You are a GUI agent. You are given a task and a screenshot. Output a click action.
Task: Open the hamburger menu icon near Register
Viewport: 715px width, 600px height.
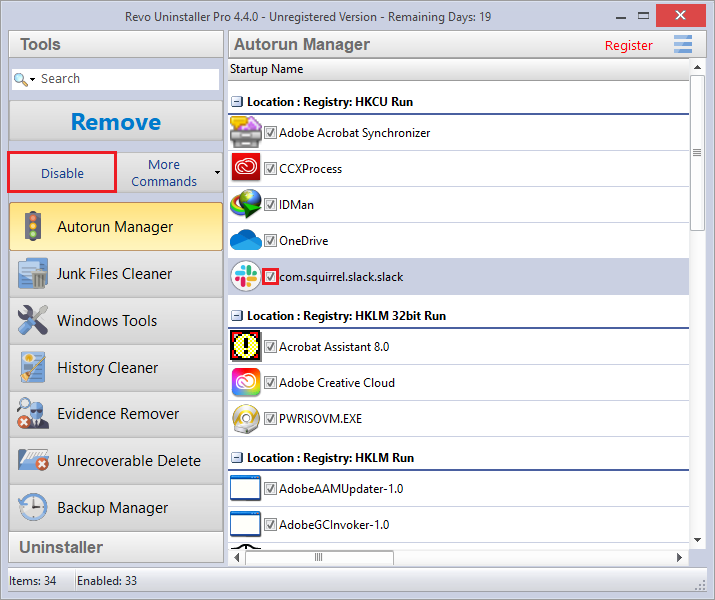pyautogui.click(x=683, y=44)
